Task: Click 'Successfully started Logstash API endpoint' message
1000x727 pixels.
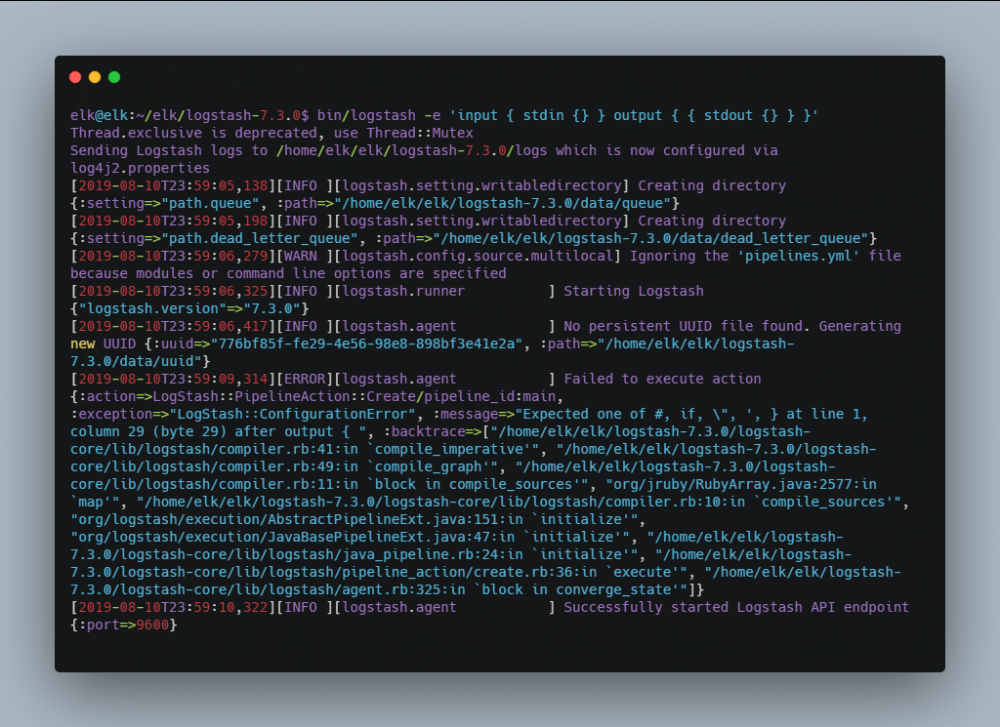Action: pyautogui.click(x=736, y=607)
